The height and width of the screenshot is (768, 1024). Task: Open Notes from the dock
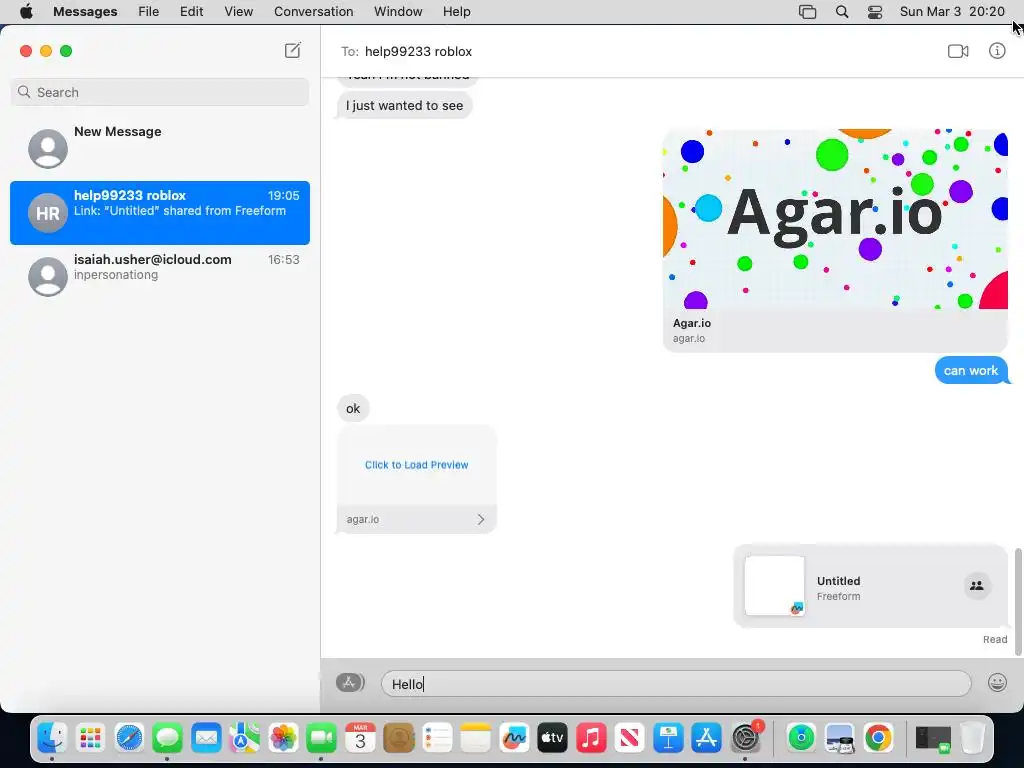click(x=475, y=738)
